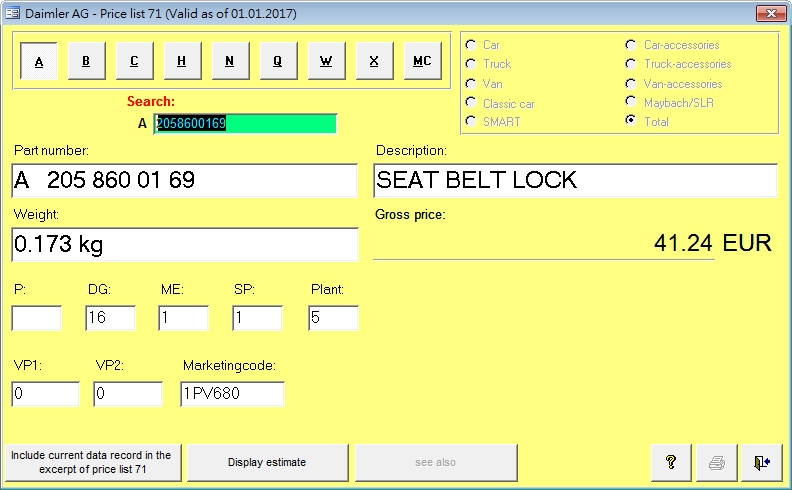The width and height of the screenshot is (792, 490).
Task: Click the window icon in title bar
Action: (x=12, y=13)
